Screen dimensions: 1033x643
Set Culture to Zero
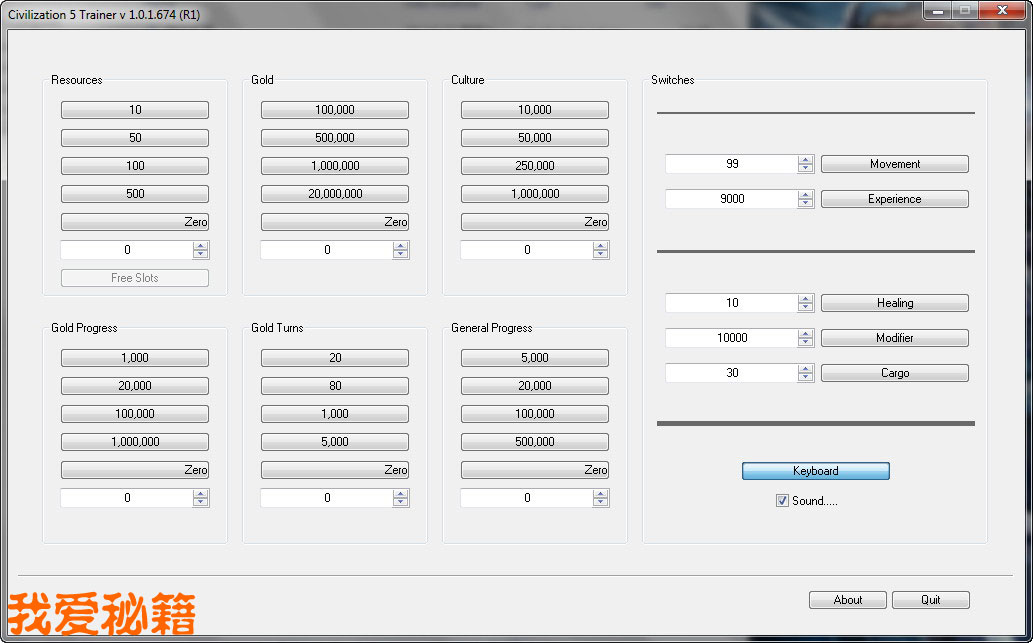point(534,222)
